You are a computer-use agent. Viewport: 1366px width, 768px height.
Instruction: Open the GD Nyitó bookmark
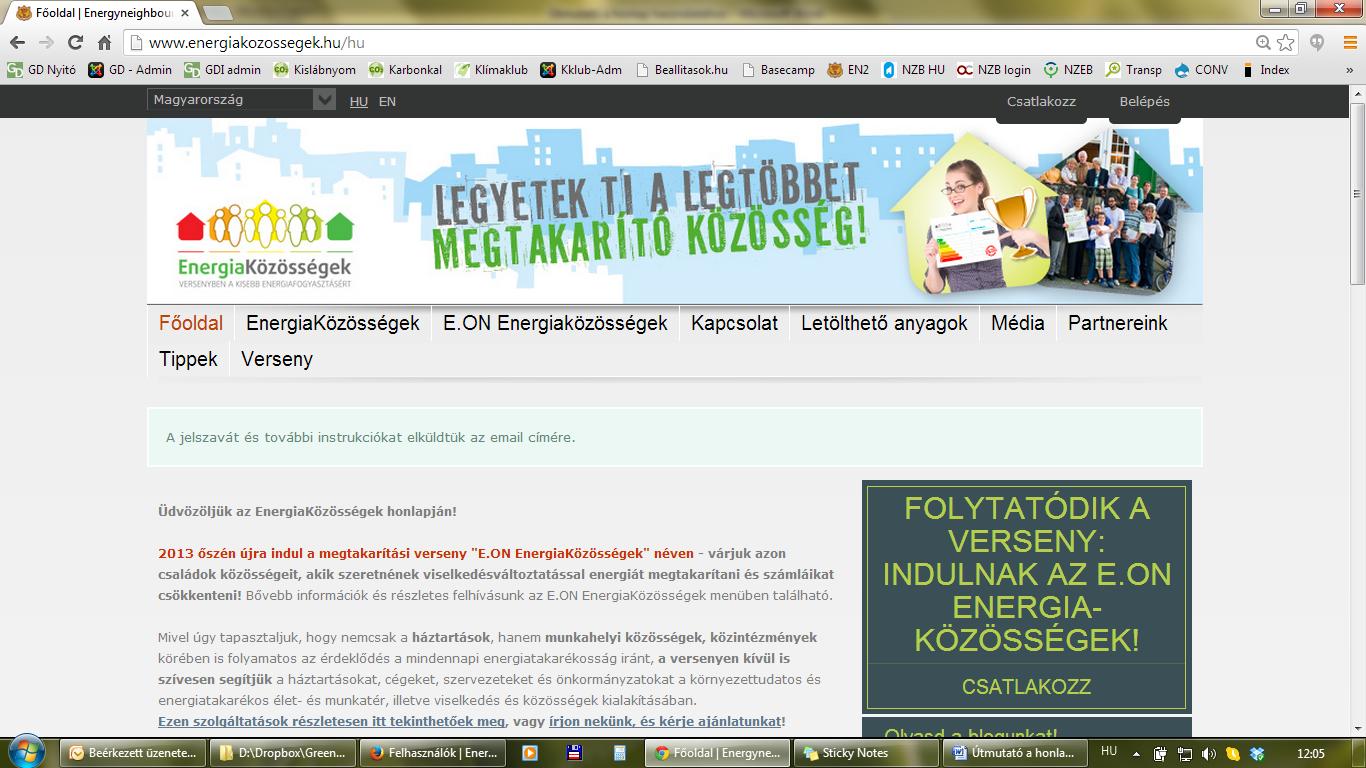[x=42, y=70]
